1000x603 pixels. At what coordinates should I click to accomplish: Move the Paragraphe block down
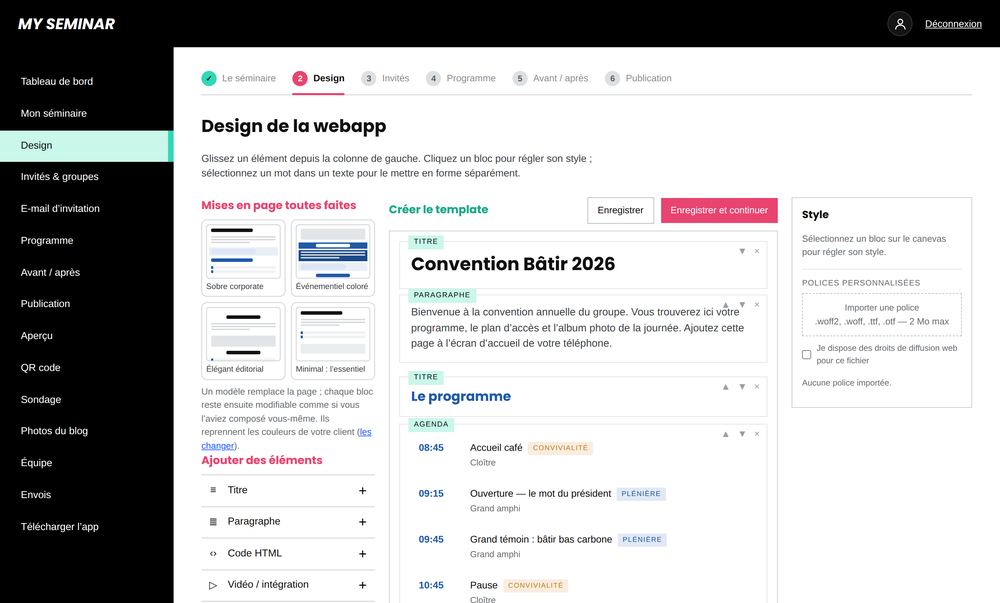click(742, 305)
